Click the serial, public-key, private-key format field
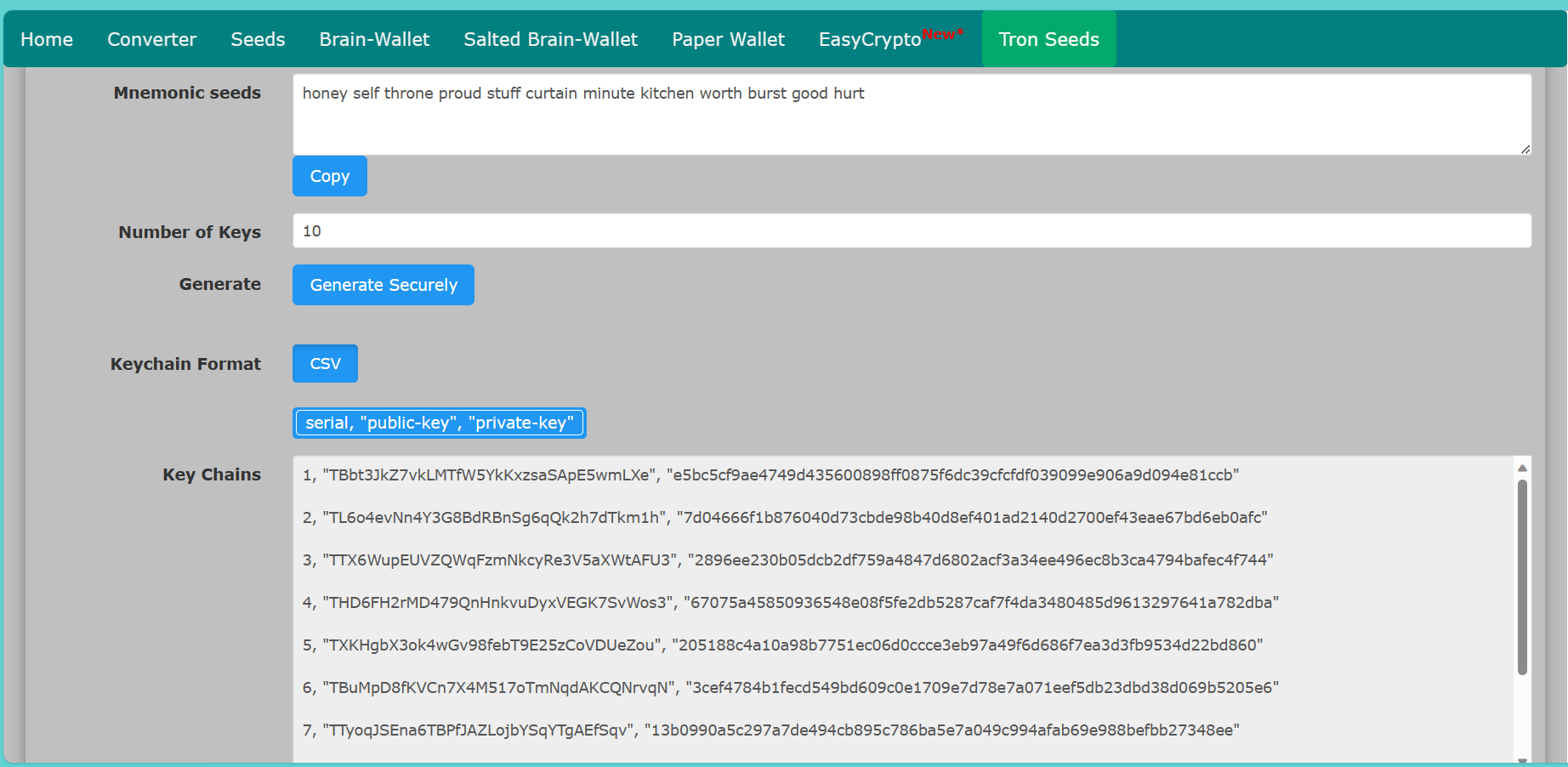 point(440,423)
